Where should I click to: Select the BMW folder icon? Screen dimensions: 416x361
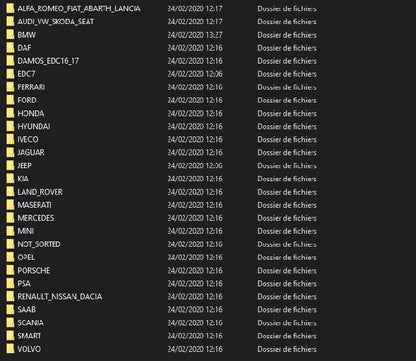(10, 35)
